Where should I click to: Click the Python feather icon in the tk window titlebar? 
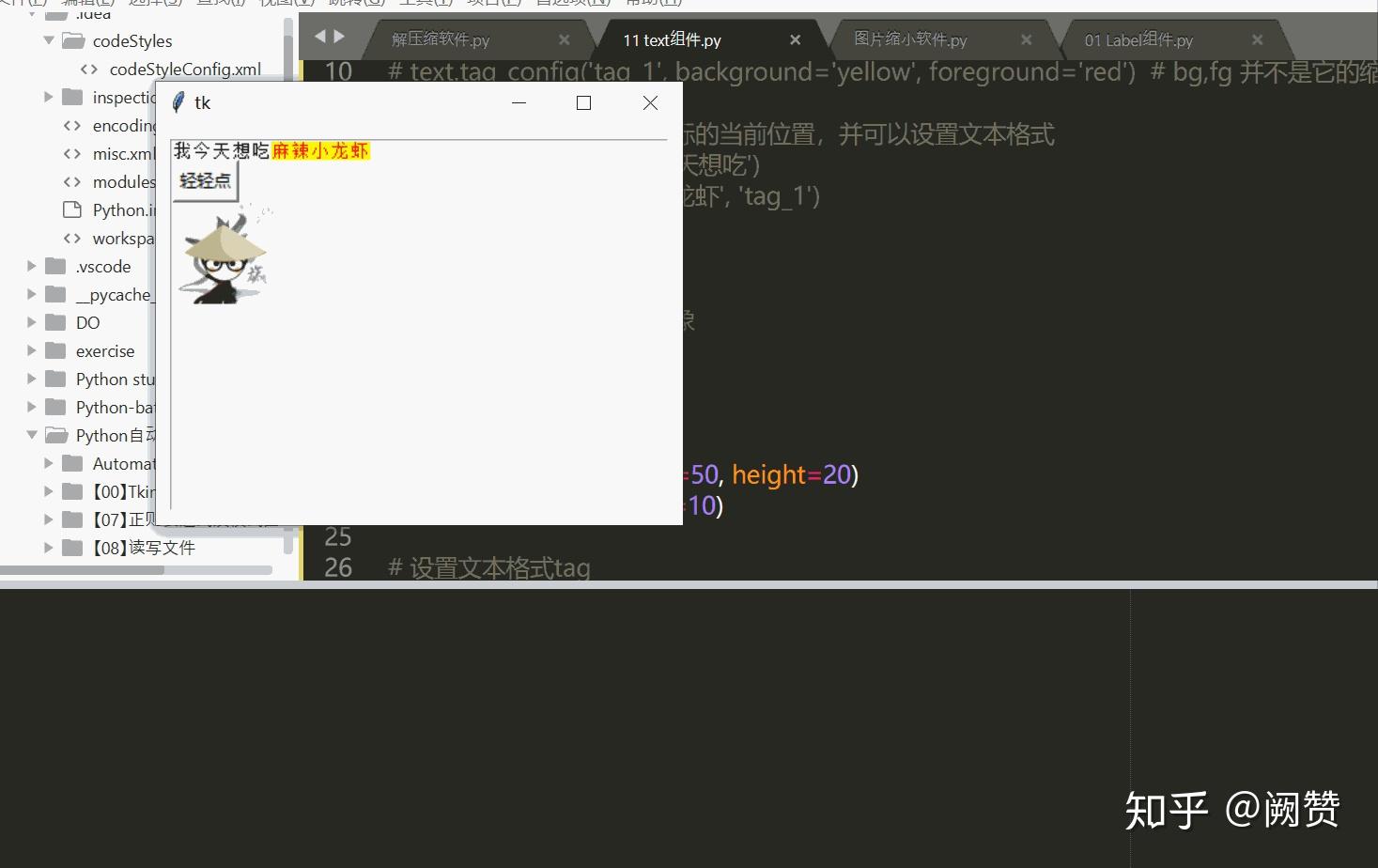[177, 102]
